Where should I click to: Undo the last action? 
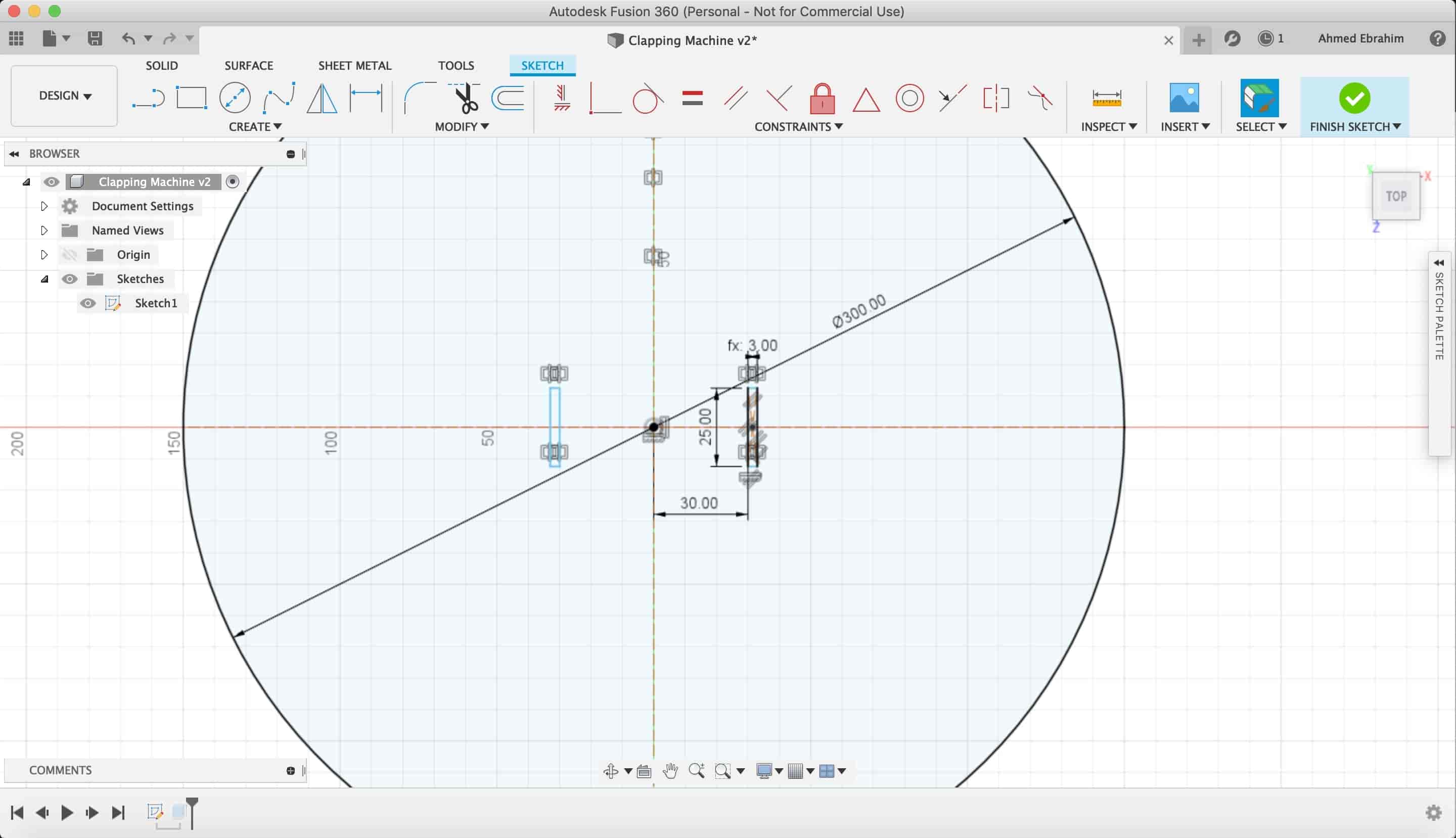pos(128,38)
